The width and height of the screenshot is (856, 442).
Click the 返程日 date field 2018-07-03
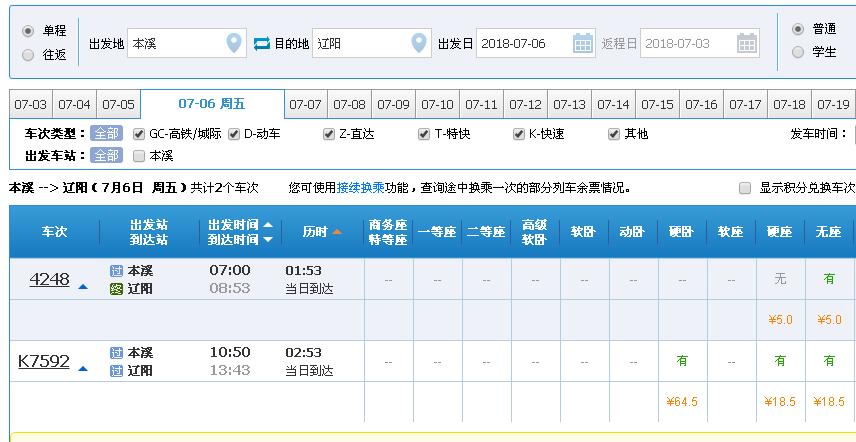pos(700,43)
